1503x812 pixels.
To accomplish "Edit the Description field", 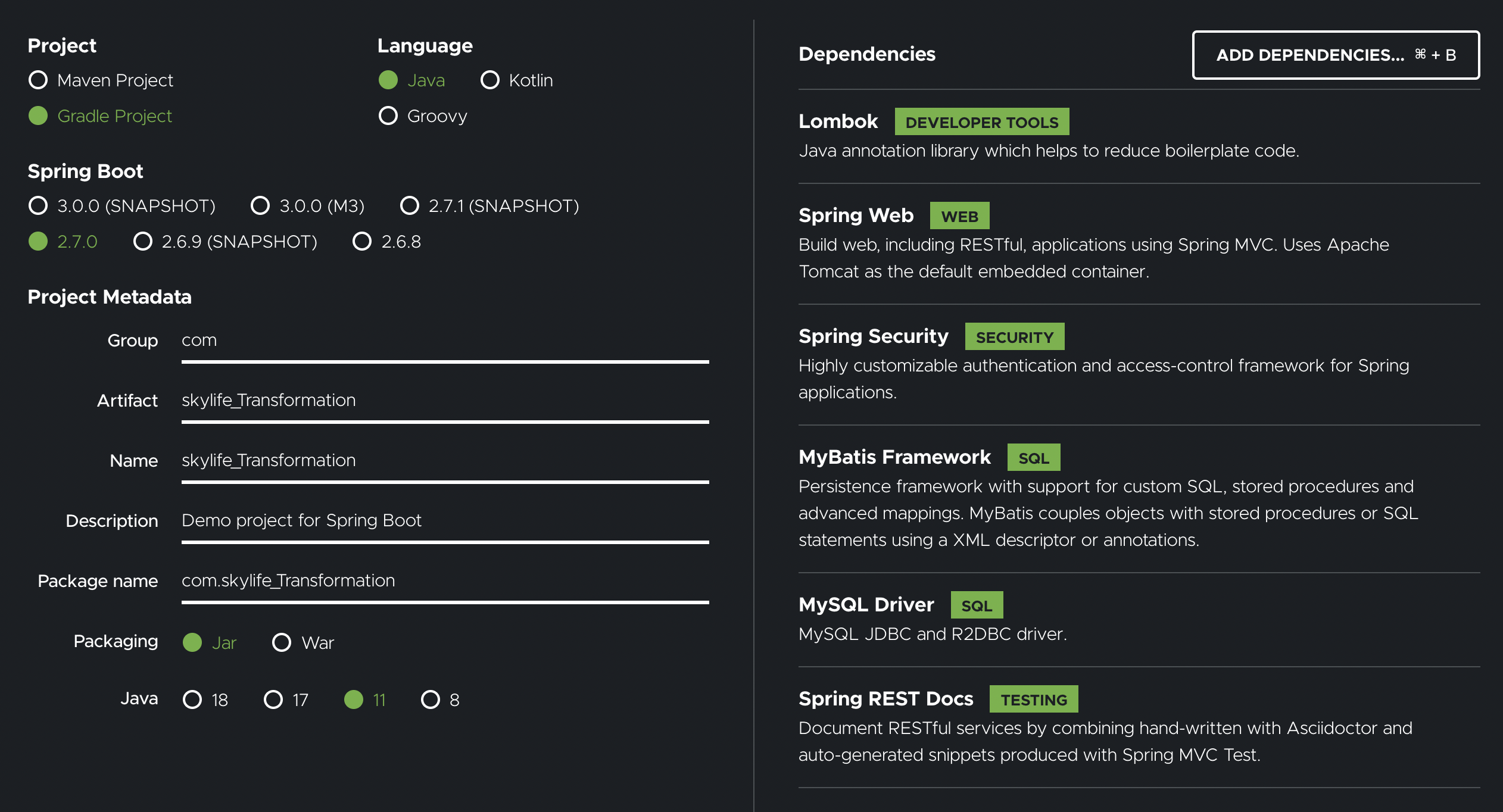I will (444, 521).
